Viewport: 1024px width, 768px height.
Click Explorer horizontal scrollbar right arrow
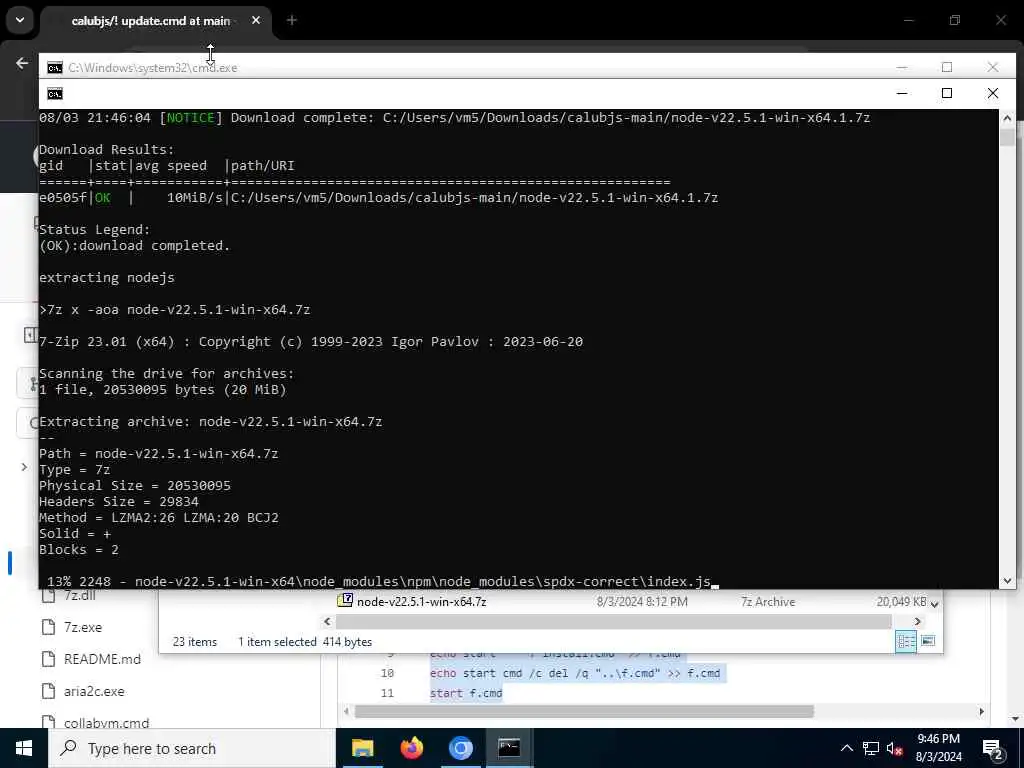click(x=918, y=622)
